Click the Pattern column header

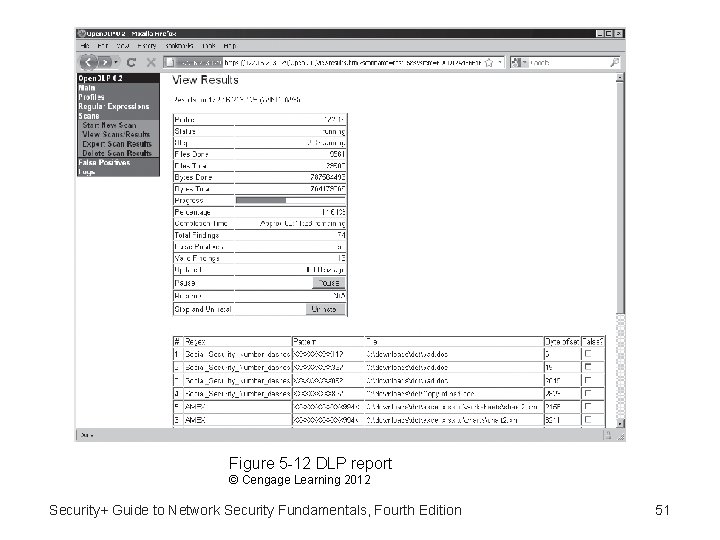305,342
